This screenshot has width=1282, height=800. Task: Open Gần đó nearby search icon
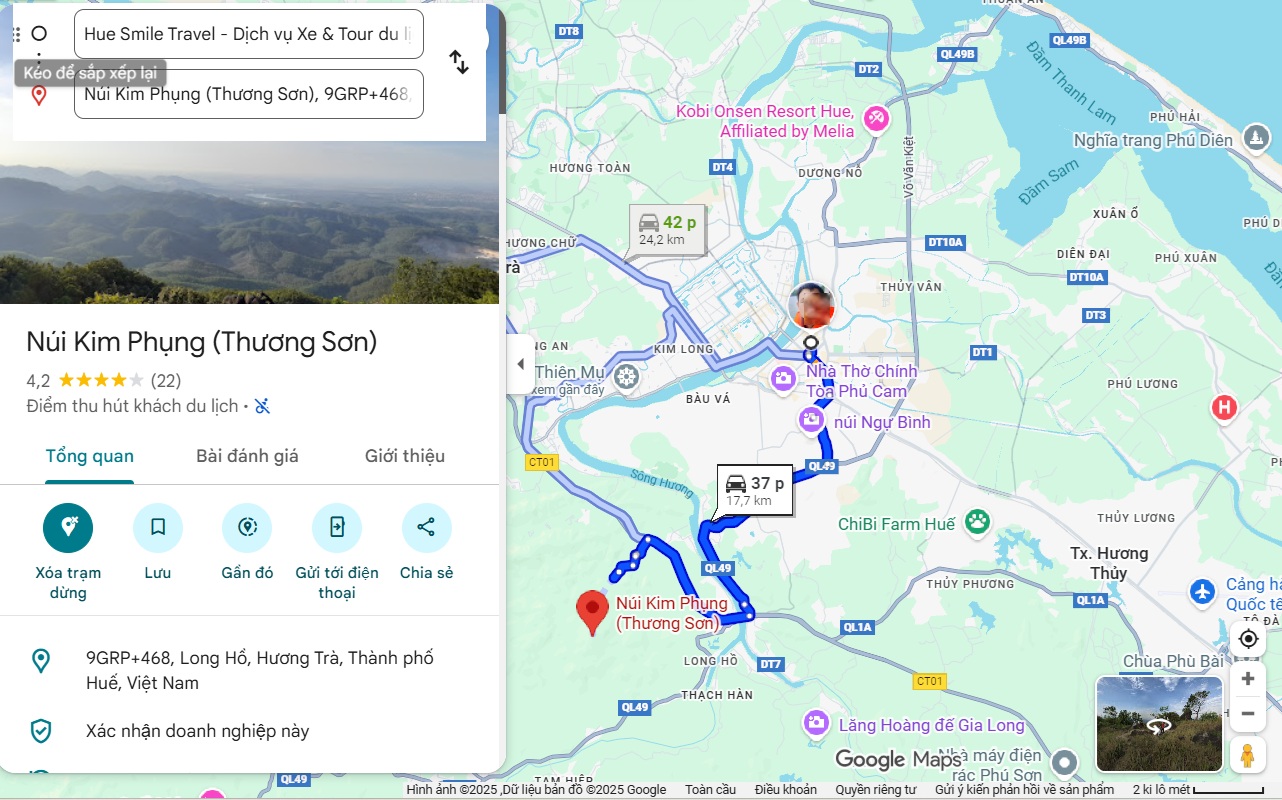[x=247, y=528]
